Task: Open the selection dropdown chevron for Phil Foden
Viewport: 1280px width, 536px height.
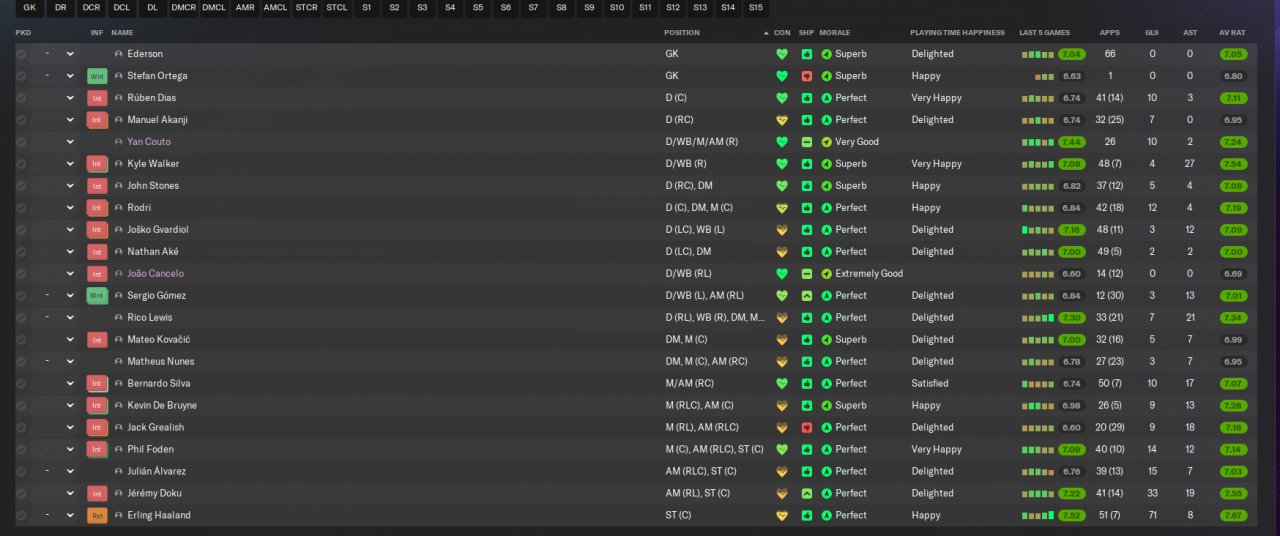Action: [70, 450]
